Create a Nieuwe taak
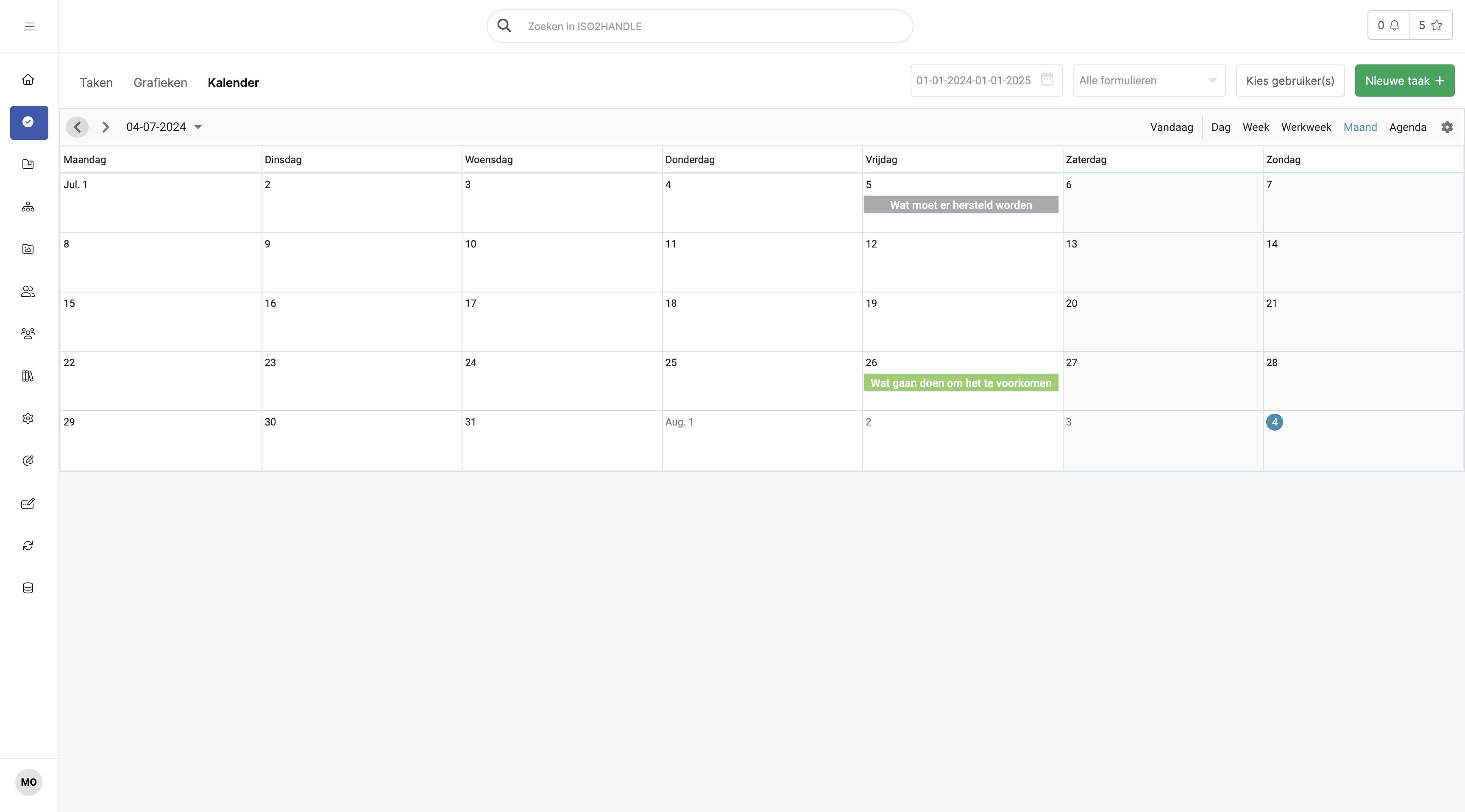Screen dimensions: 1465x812 (1404, 81)
